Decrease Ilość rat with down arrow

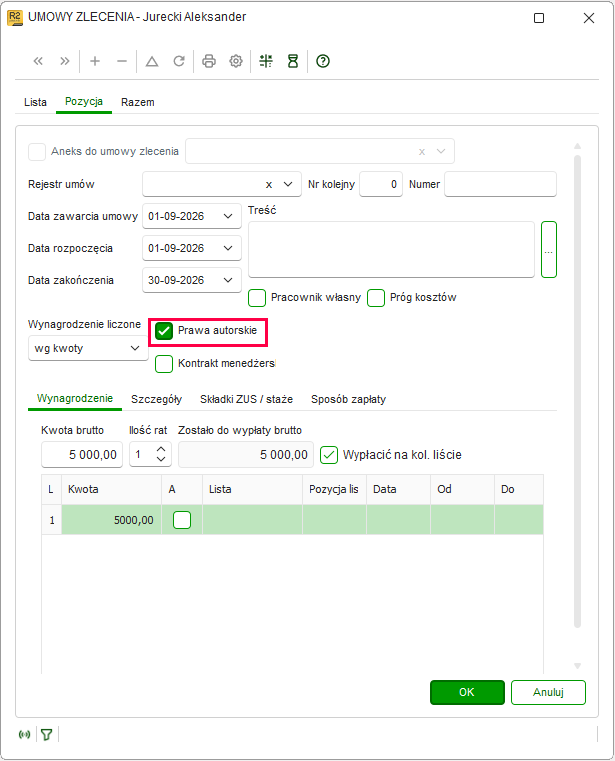coord(161,459)
